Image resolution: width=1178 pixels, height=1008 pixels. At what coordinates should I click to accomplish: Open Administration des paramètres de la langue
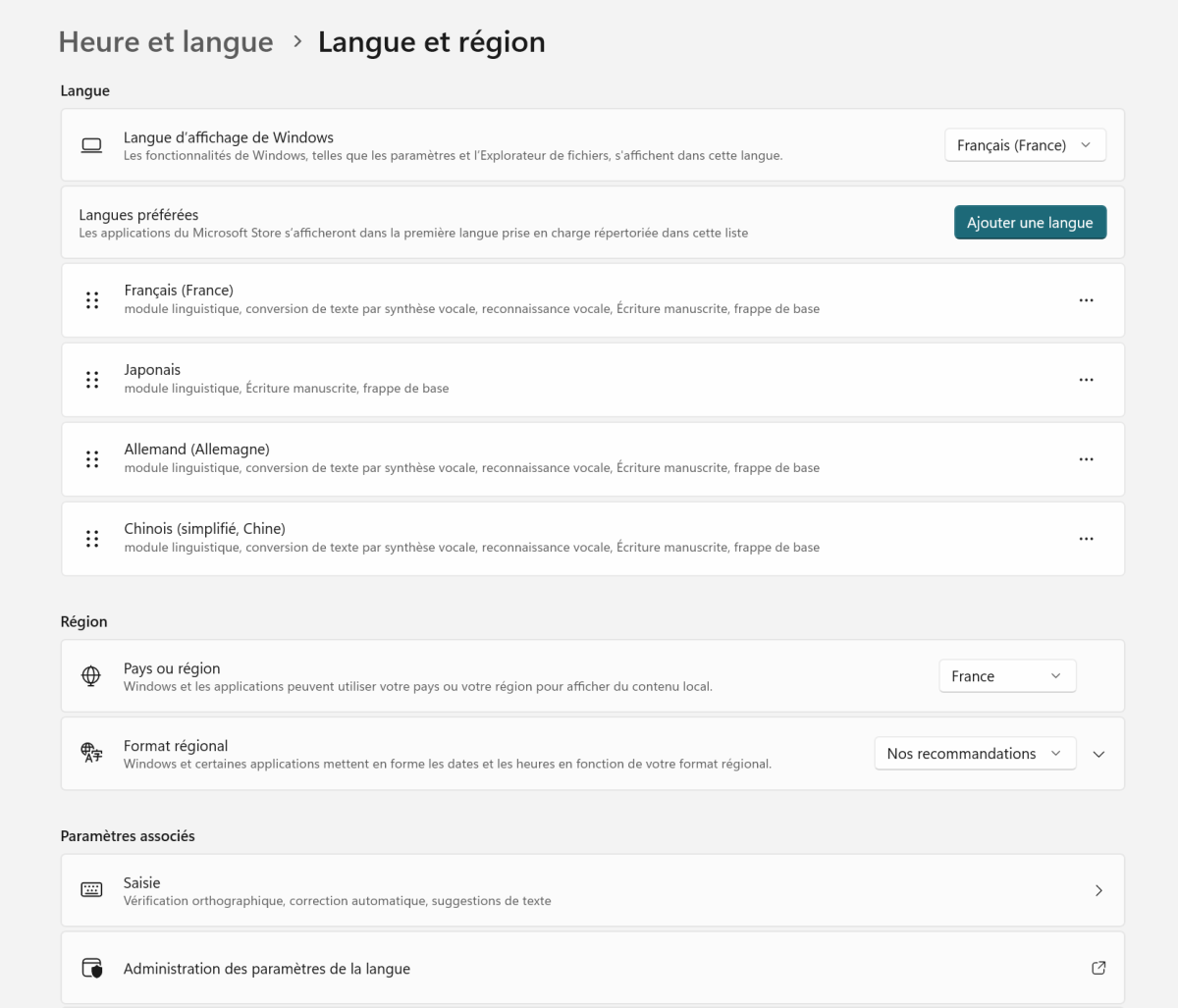[267, 969]
